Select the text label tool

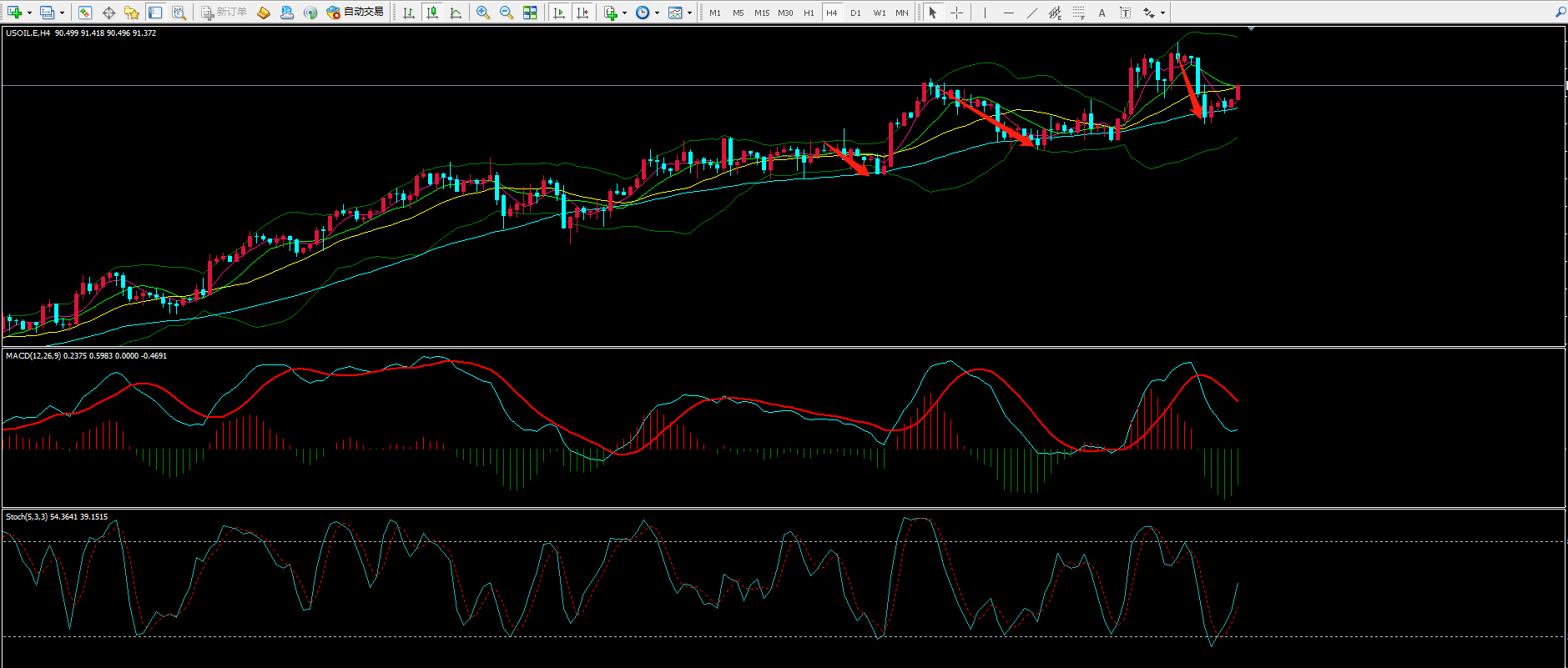tap(1102, 13)
